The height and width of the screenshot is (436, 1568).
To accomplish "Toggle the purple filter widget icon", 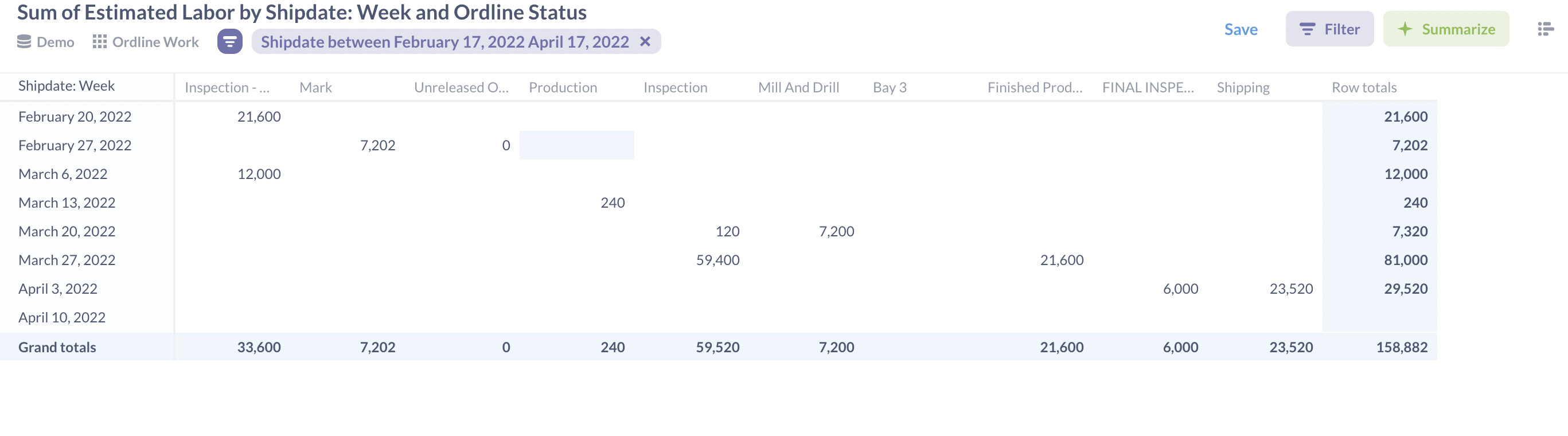I will click(229, 41).
